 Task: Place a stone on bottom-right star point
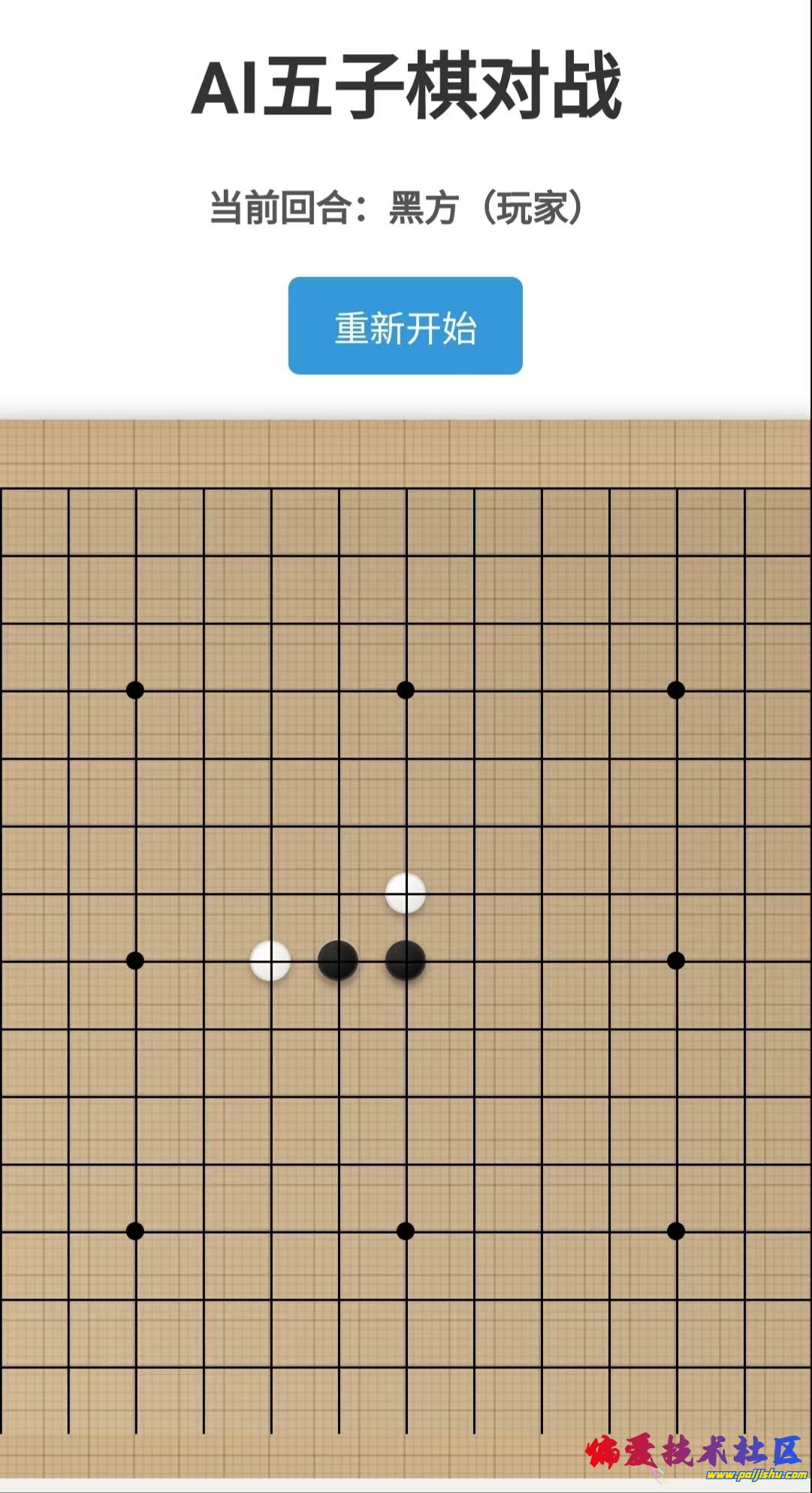676,1231
